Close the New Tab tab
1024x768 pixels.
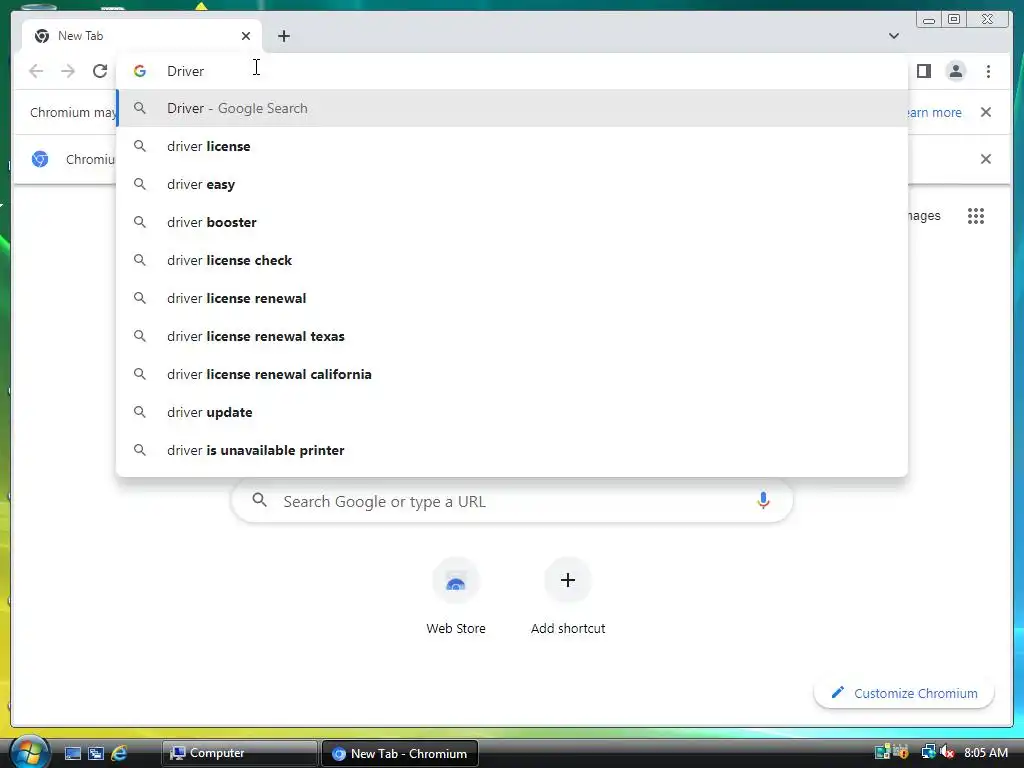(246, 36)
